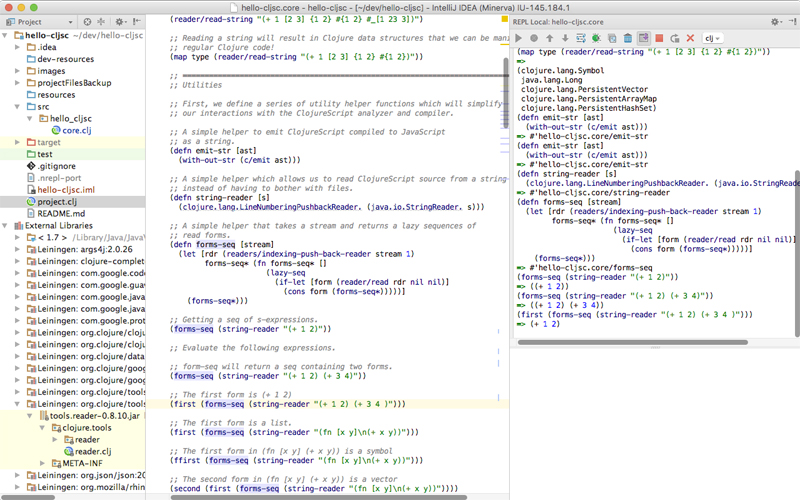800x500 pixels.
Task: Click 'REPL Local: hello-cljsc.core' panel title
Action: pos(558,22)
